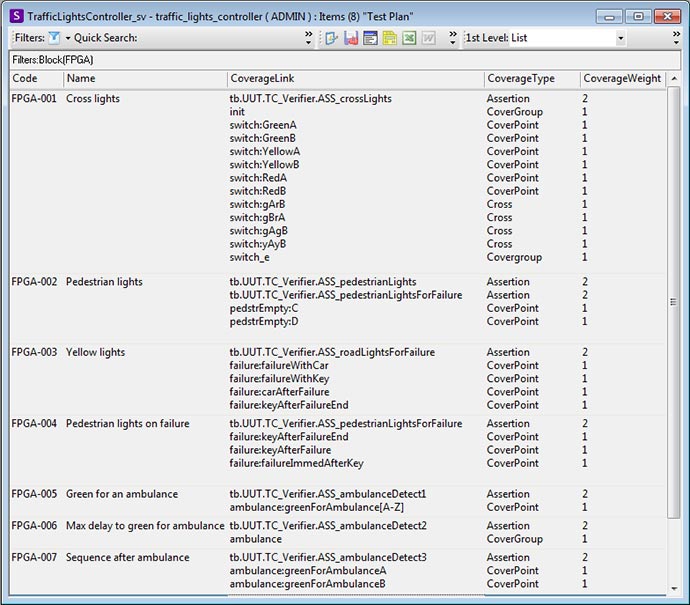Click the 'switch:GreenA' coverage link
Screen dimensions: 690x605
pyautogui.click(x=263, y=125)
